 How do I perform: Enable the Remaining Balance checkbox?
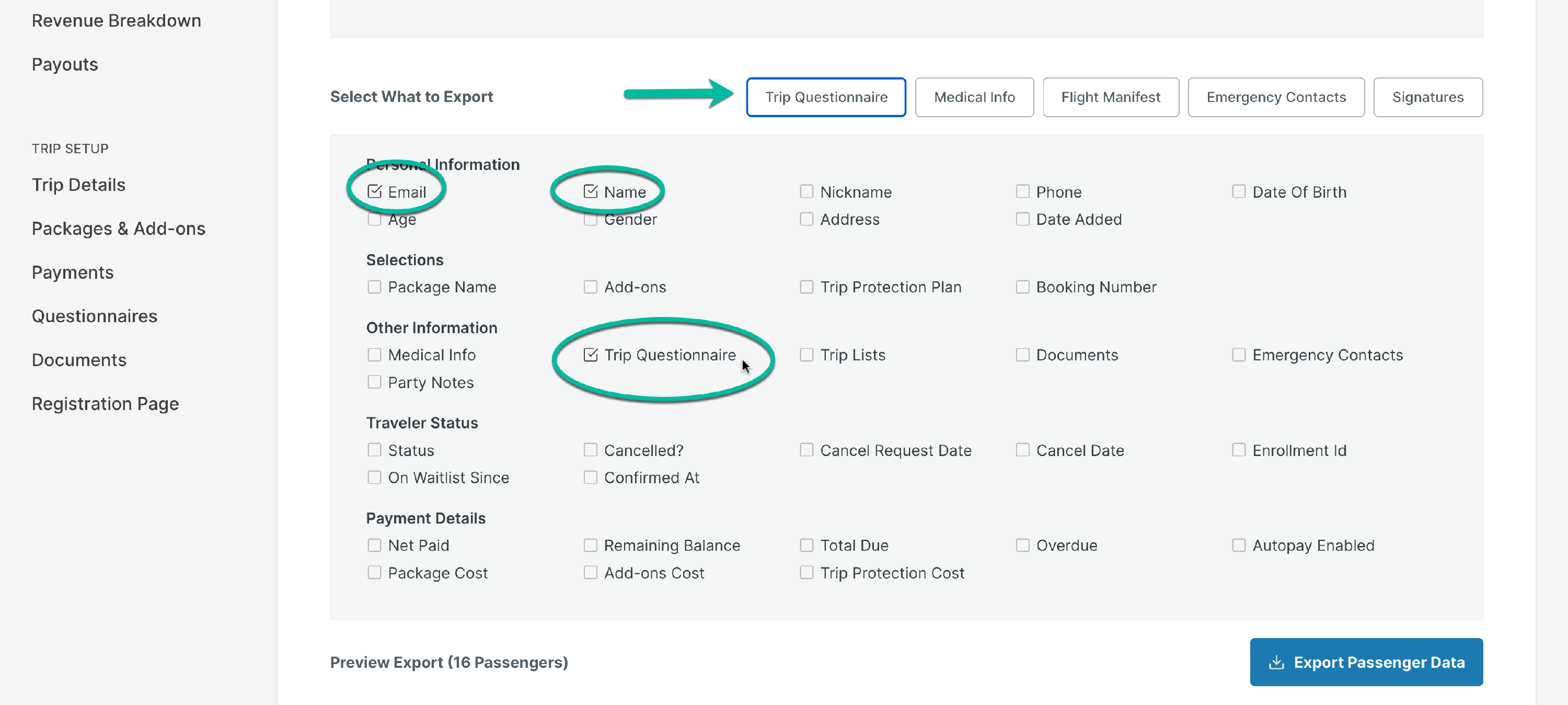click(x=590, y=545)
